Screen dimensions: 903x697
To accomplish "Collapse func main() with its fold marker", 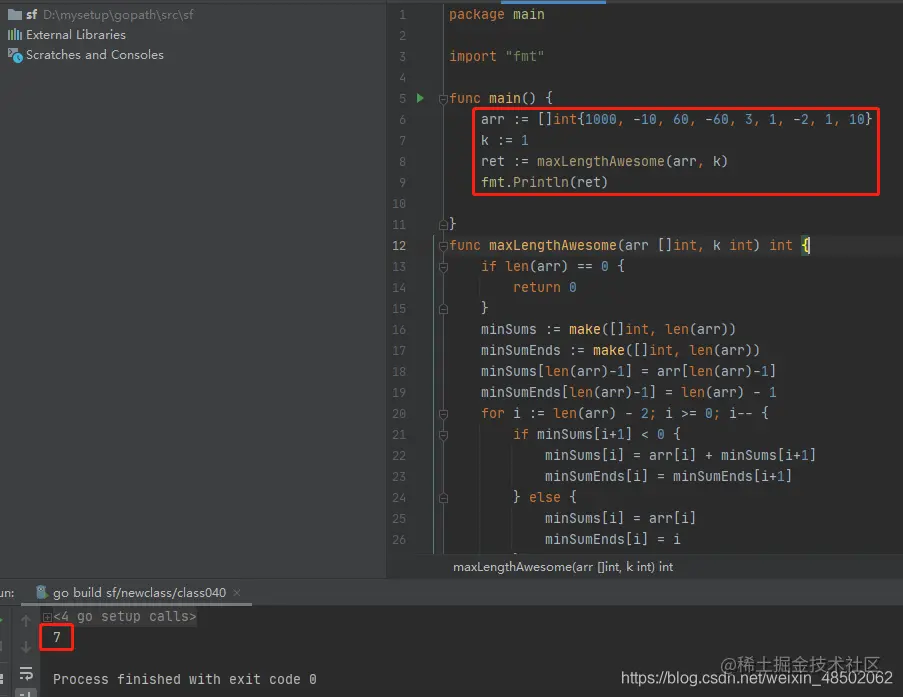I will tap(443, 99).
